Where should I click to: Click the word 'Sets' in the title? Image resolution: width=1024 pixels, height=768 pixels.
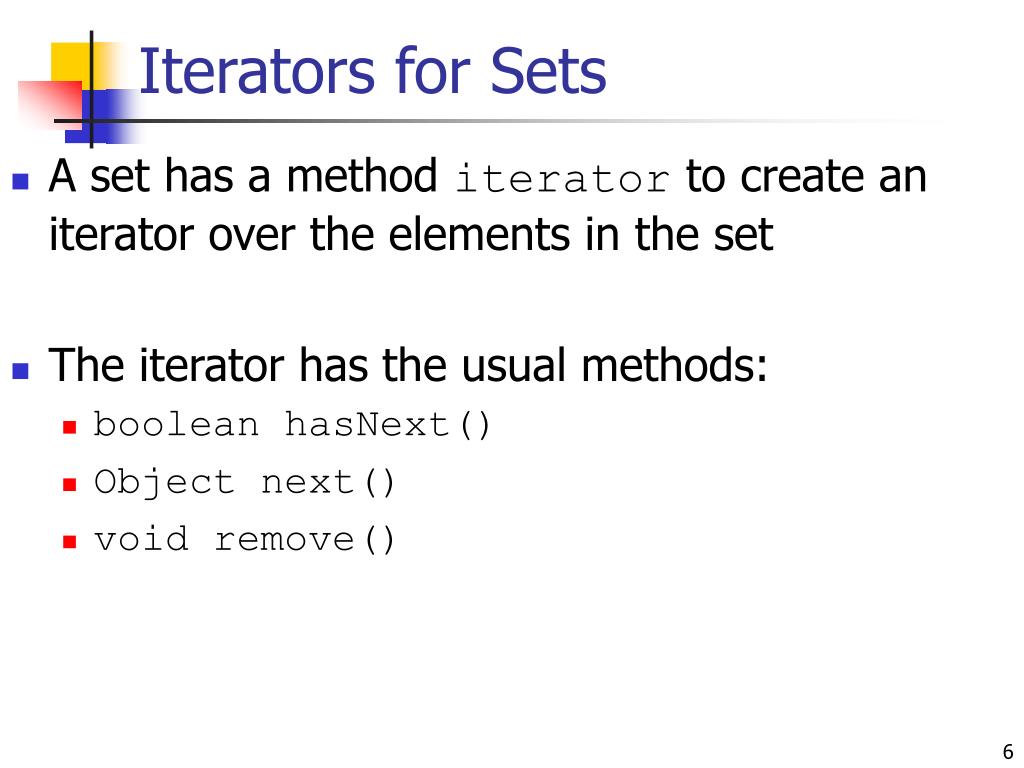pyautogui.click(x=548, y=71)
